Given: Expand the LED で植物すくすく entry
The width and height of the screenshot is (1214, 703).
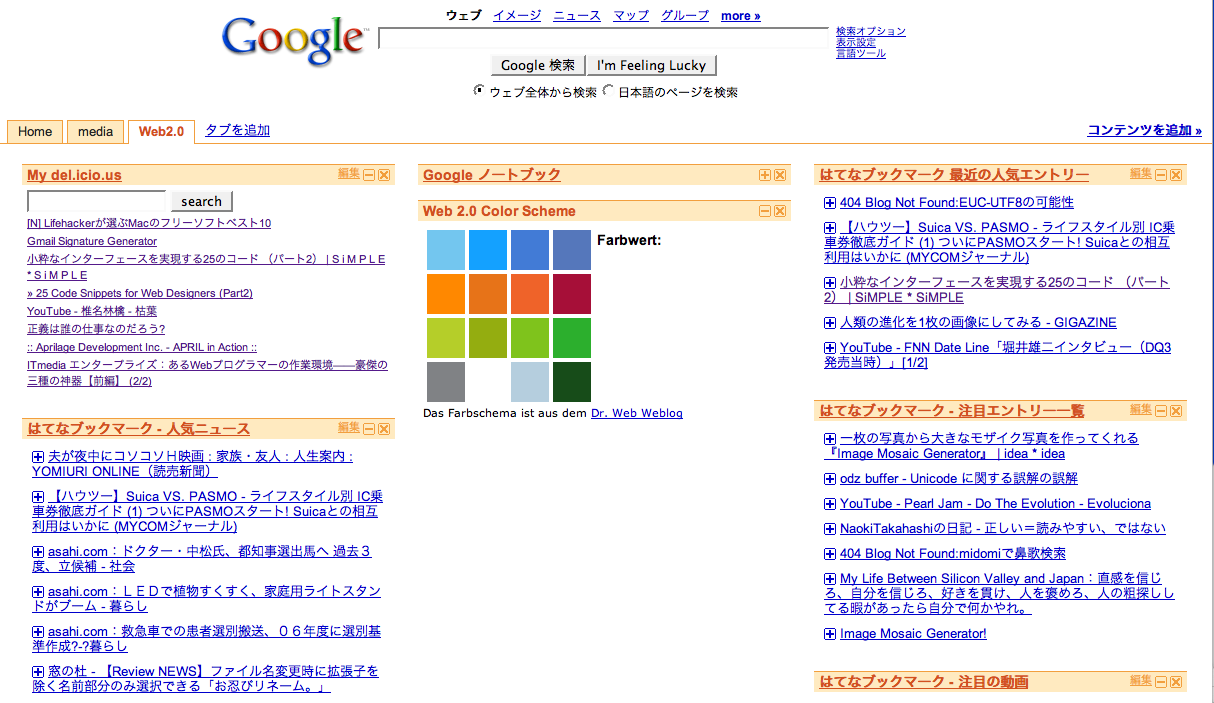Looking at the screenshot, I should click(38, 592).
